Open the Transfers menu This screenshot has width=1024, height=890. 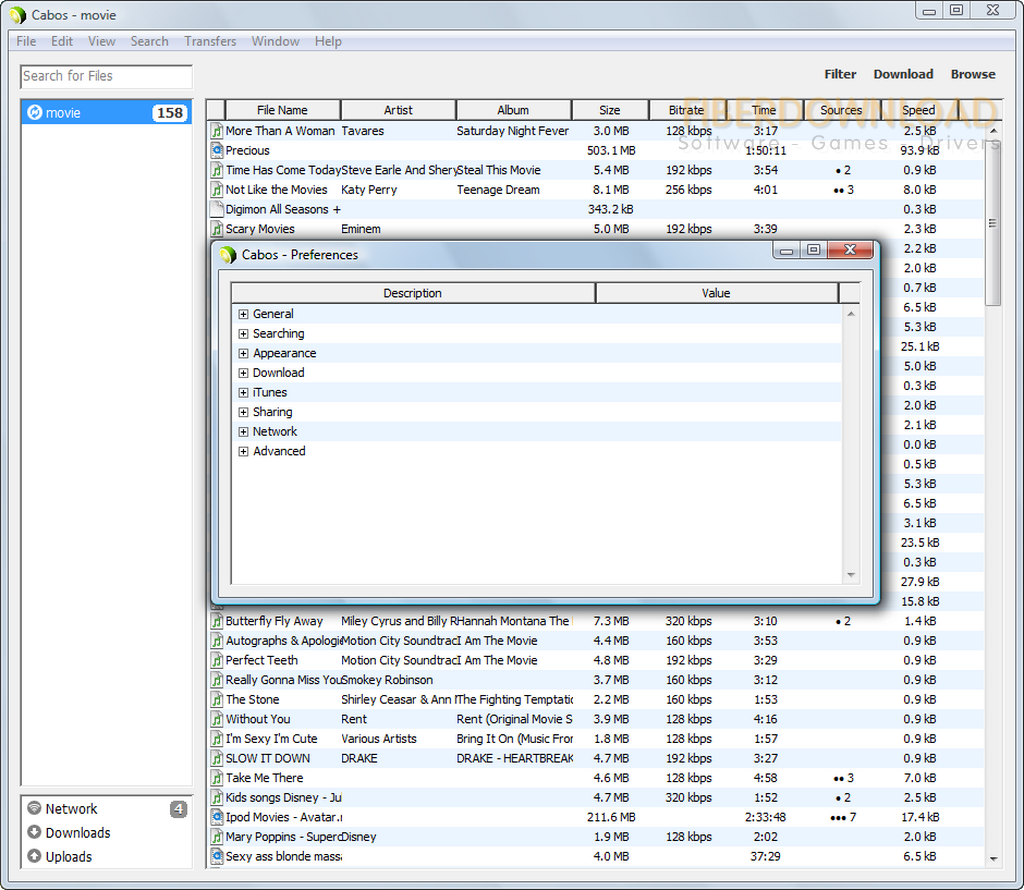pos(210,41)
